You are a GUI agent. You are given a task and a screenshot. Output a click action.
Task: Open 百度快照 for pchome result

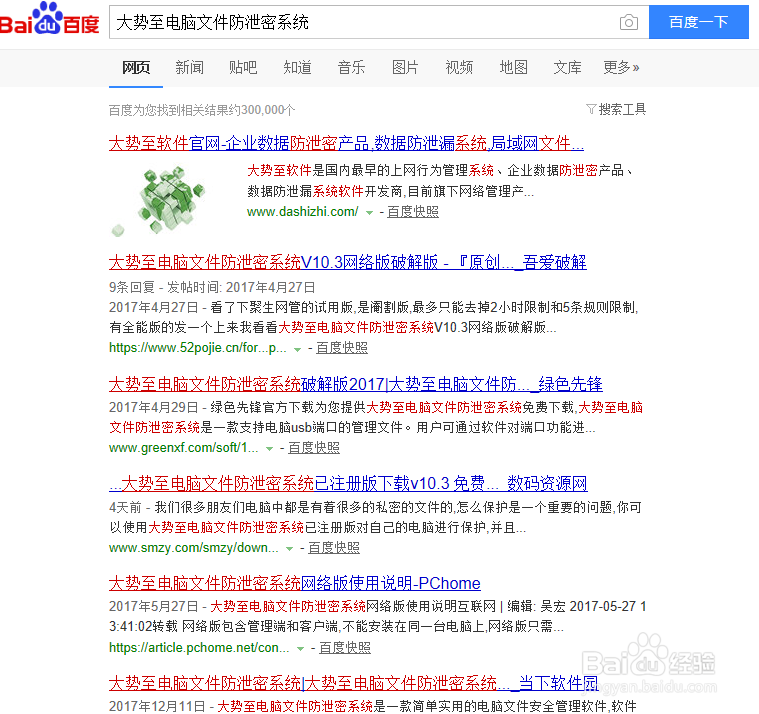coord(345,648)
